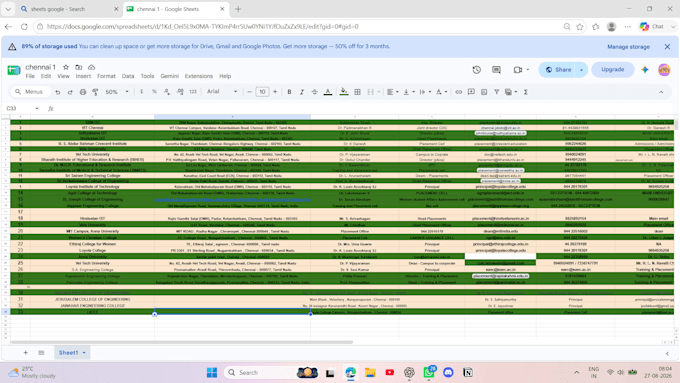The width and height of the screenshot is (680, 383).
Task: Toggle bold formatting
Action: pyautogui.click(x=289, y=92)
